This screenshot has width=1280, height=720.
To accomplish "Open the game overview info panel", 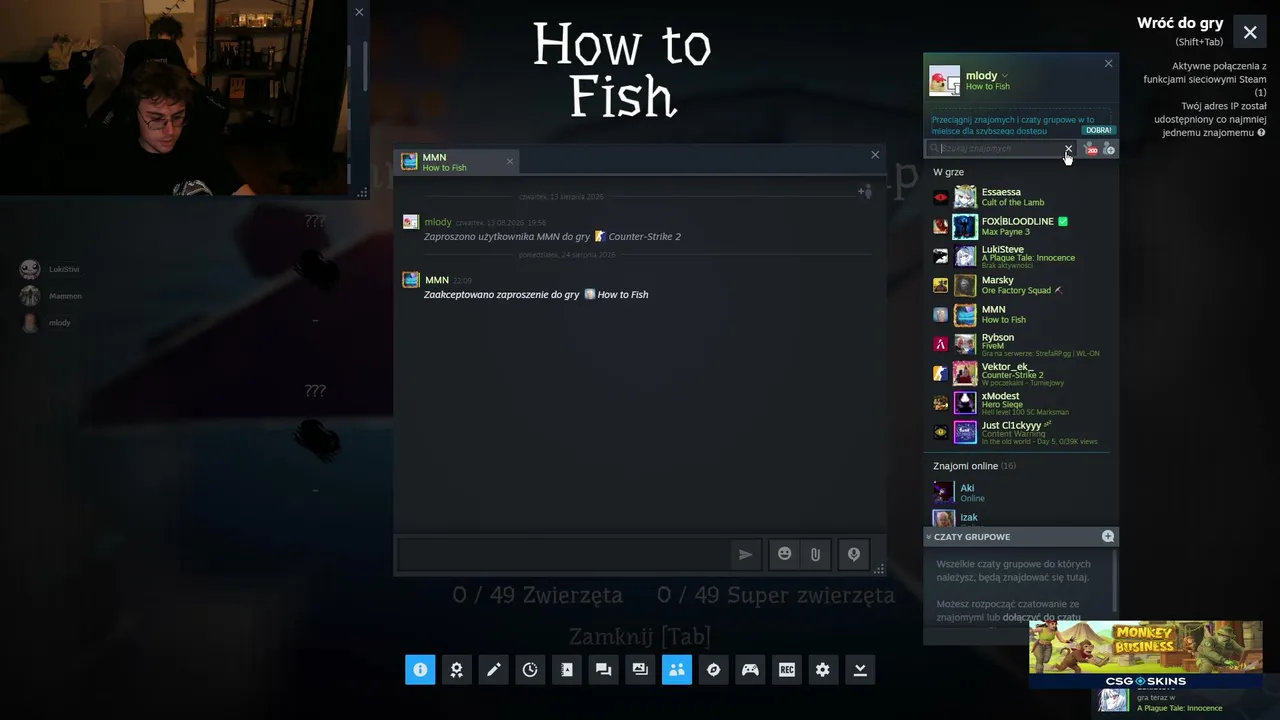I will coord(420,670).
